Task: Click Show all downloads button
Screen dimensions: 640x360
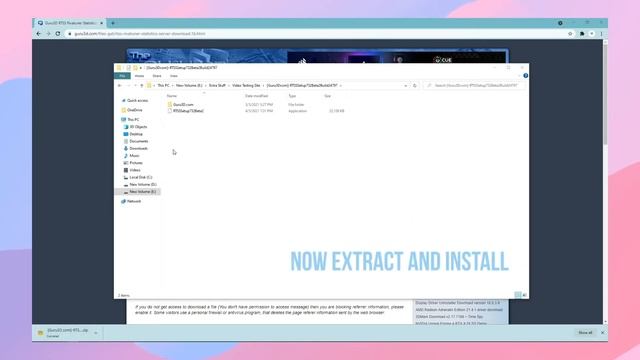Action: pyautogui.click(x=585, y=333)
